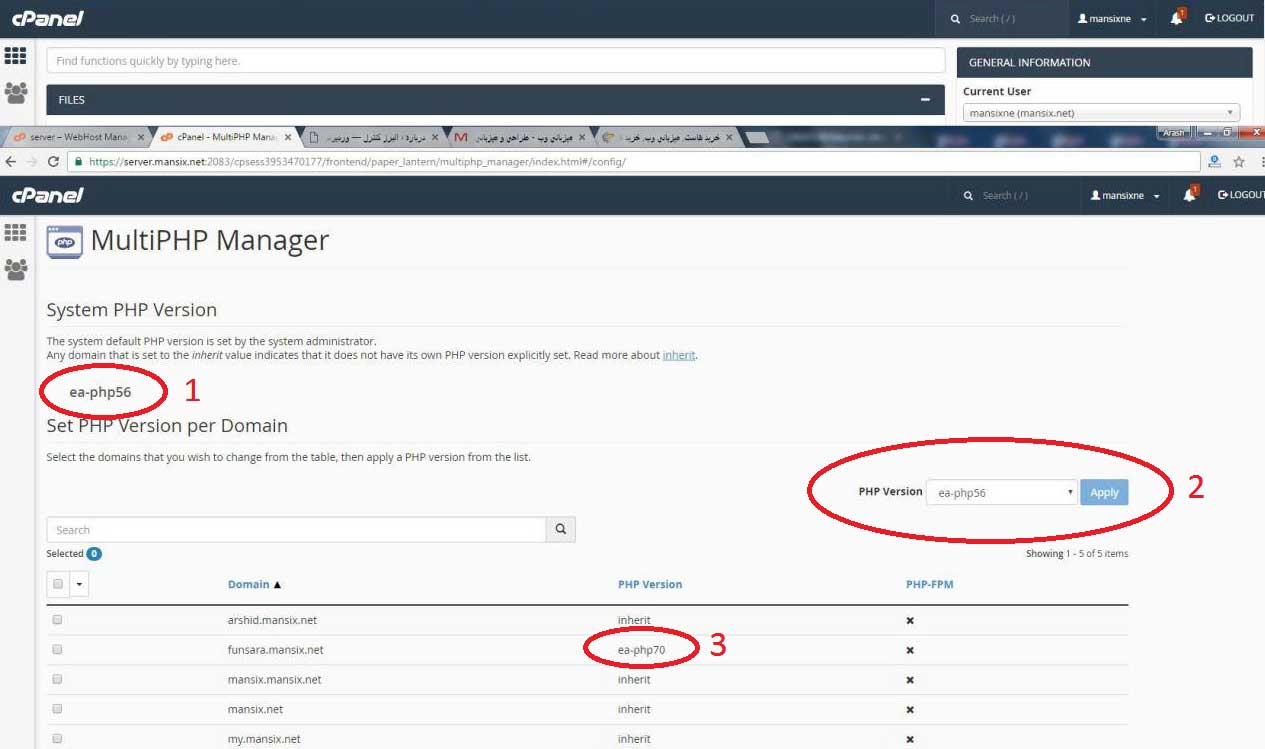Click the 'ea-php70' PHP version cell
Screen dimensions: 1265x749
[x=641, y=650]
